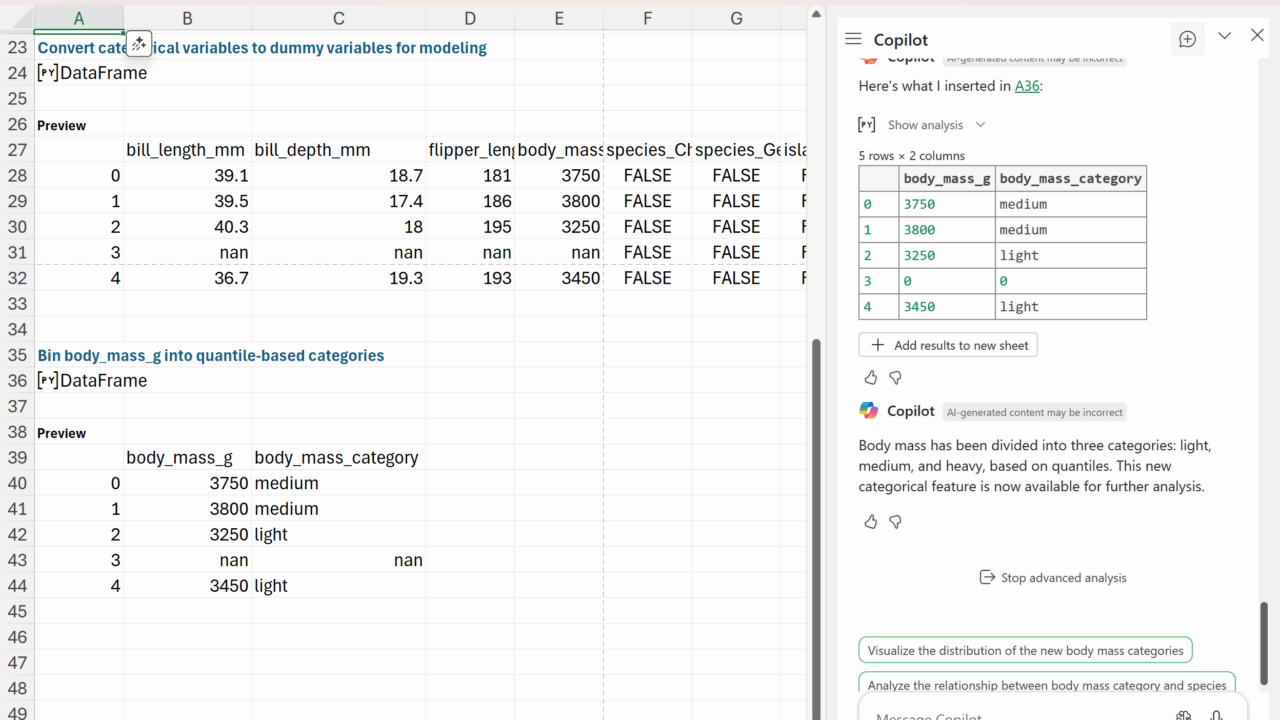Click Stop advanced analysis
Screen dimensions: 1280x720
1052,578
